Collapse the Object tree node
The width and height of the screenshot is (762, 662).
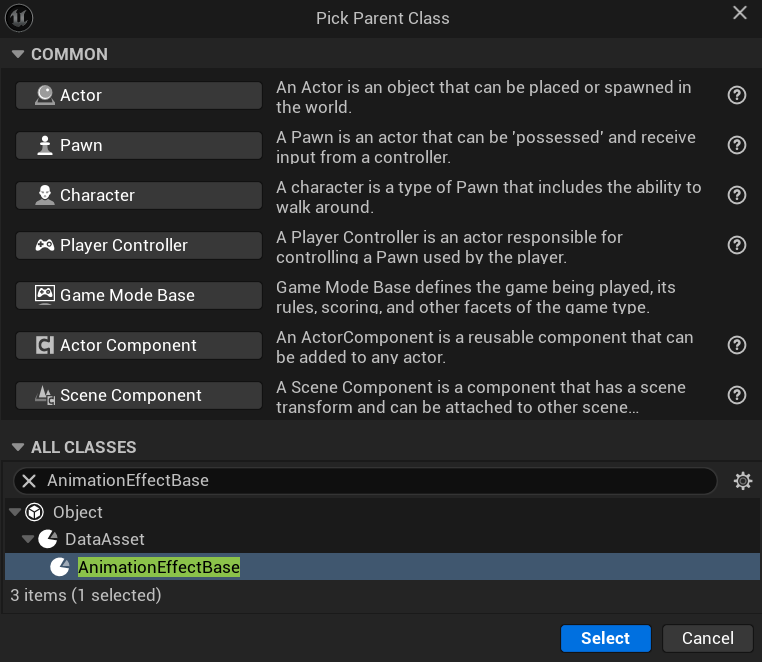coord(15,512)
